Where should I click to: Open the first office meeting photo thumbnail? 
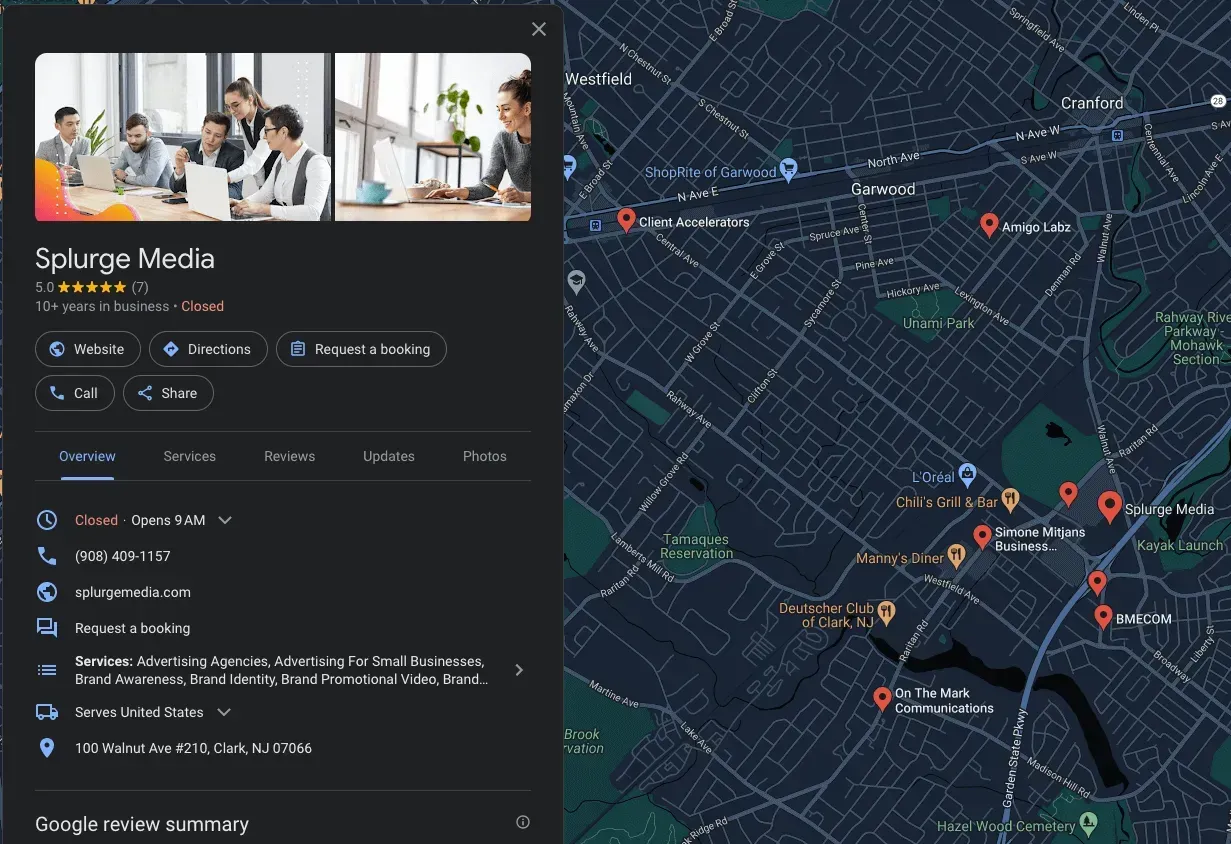click(182, 136)
